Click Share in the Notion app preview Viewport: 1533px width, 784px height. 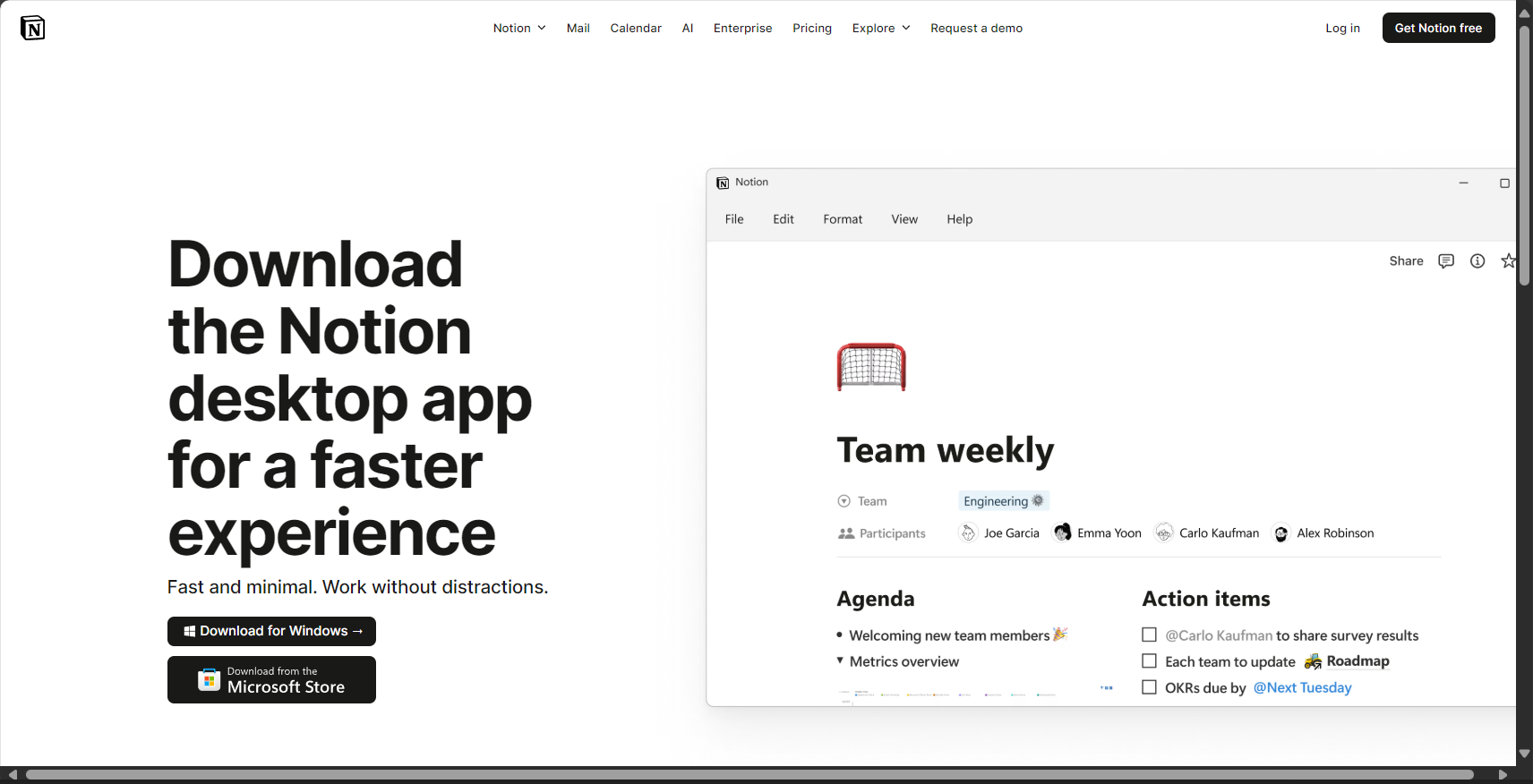(x=1406, y=261)
